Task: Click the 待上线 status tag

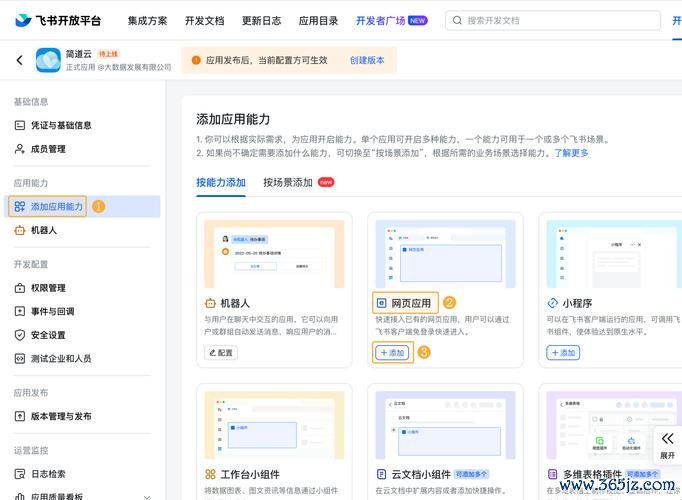Action: [x=108, y=54]
